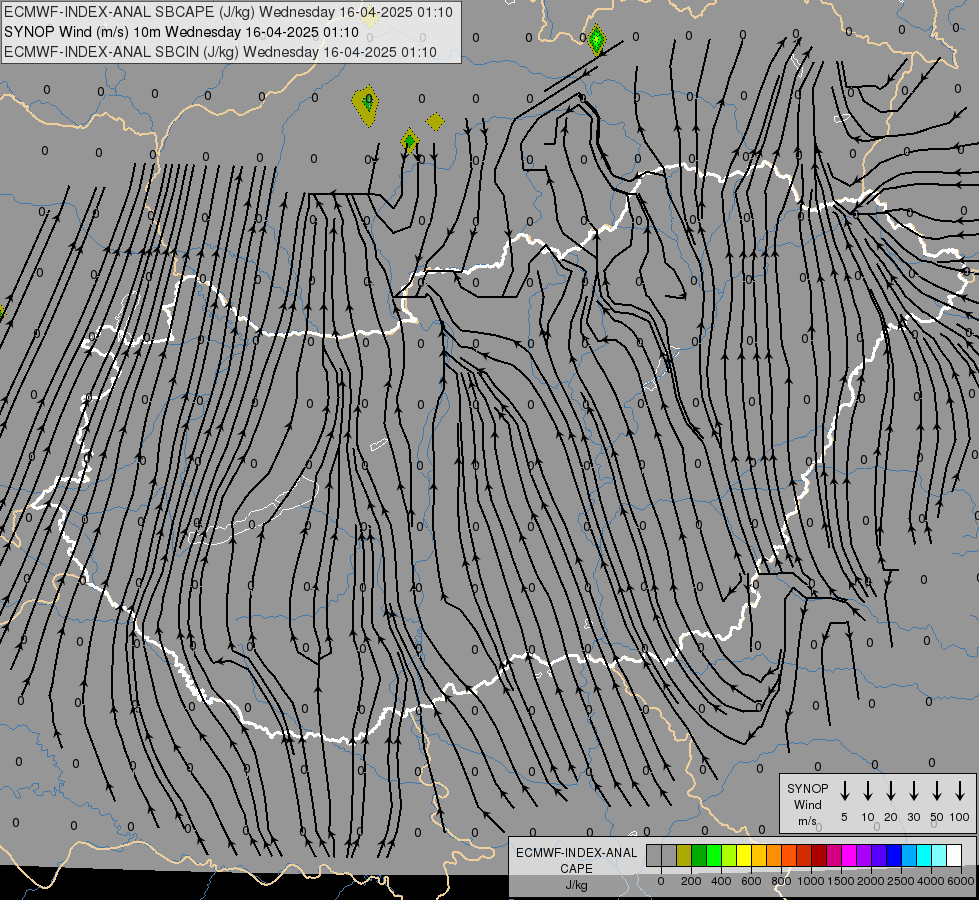Click the olive swatch in CAPE legend
Viewport: 979px width, 900px height.
point(684,855)
